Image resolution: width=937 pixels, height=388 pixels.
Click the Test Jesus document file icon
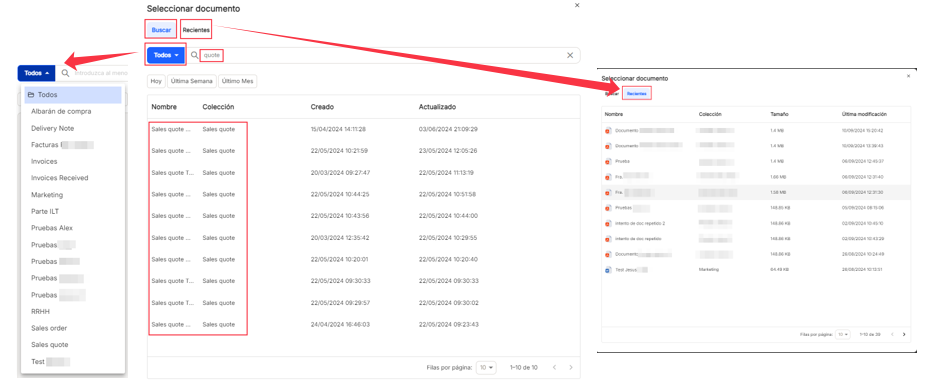point(608,270)
